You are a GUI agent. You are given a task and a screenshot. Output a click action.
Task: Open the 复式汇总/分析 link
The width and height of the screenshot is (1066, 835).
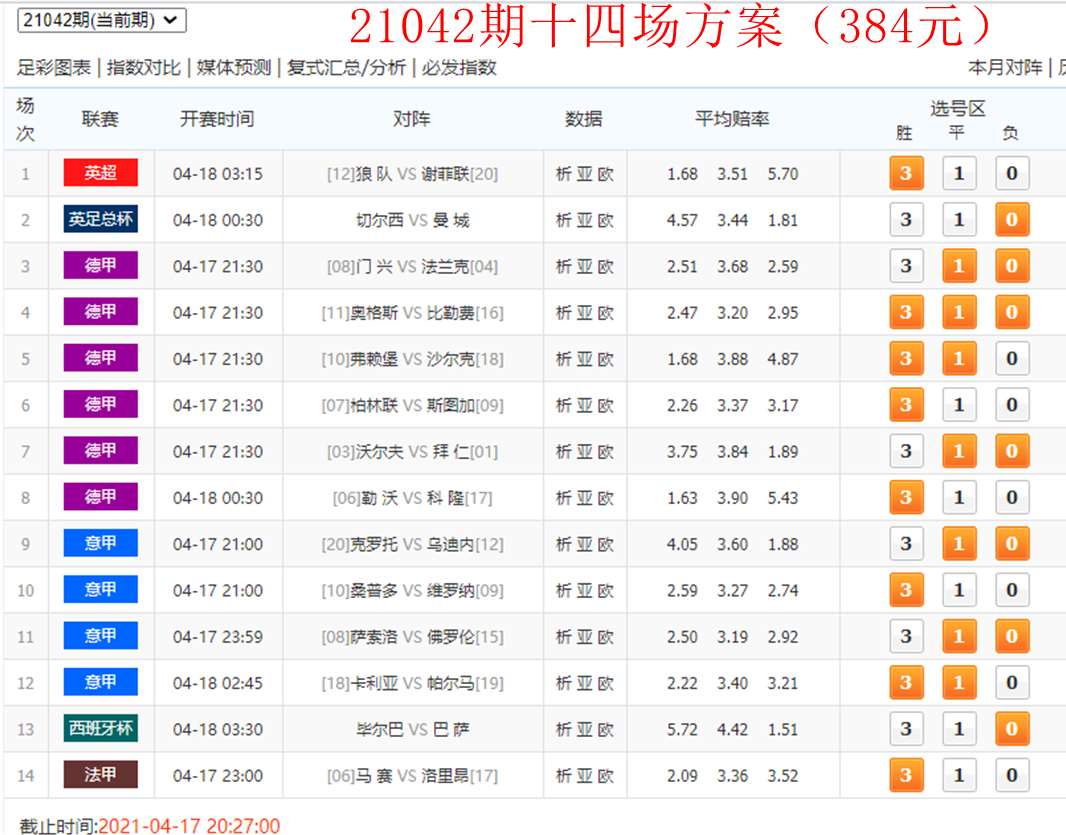point(347,67)
